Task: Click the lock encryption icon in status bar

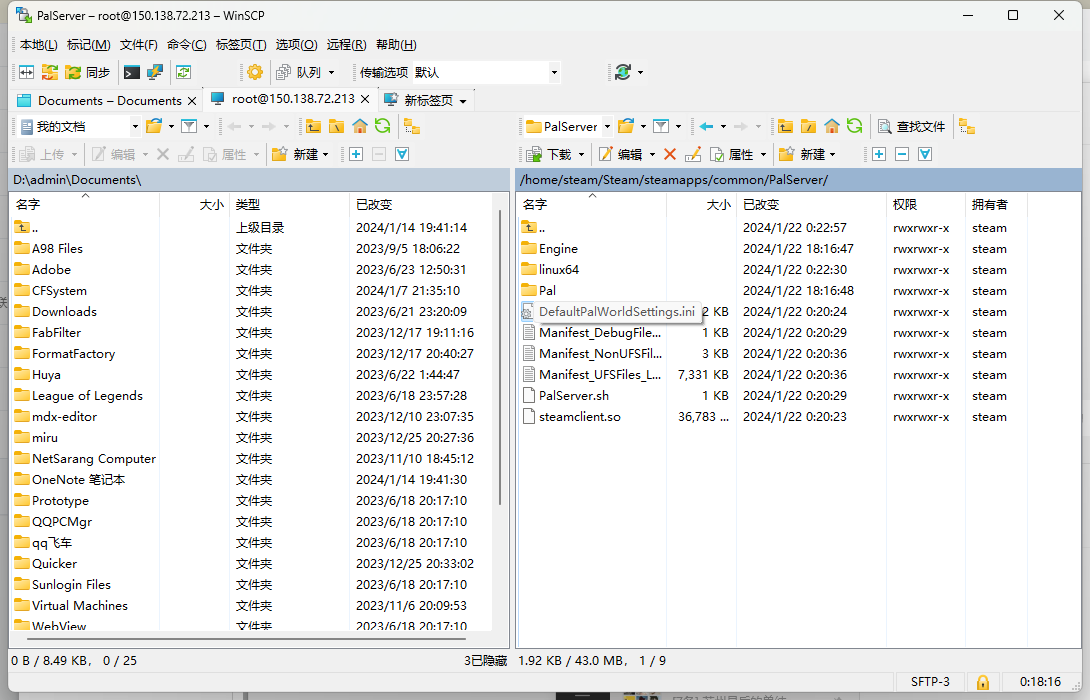Action: (x=983, y=682)
